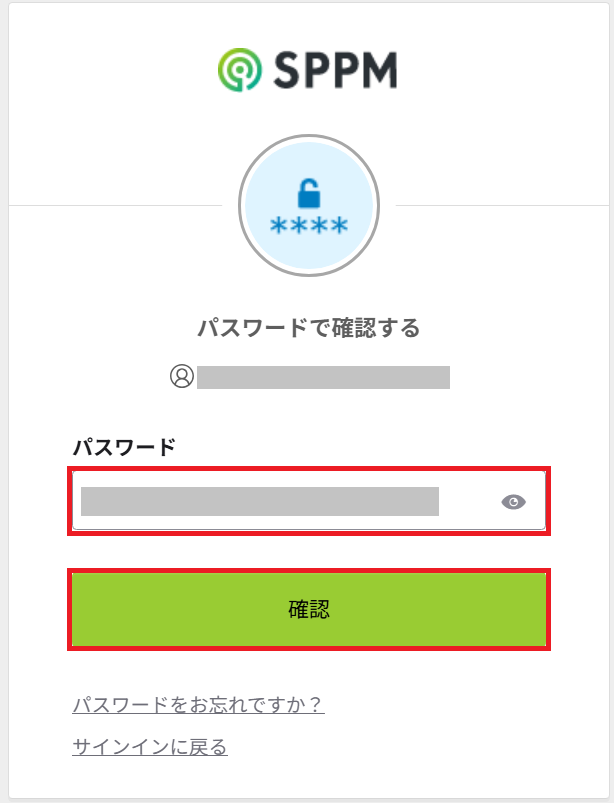
Task: Click the masked password text inside the field
Action: [260, 501]
